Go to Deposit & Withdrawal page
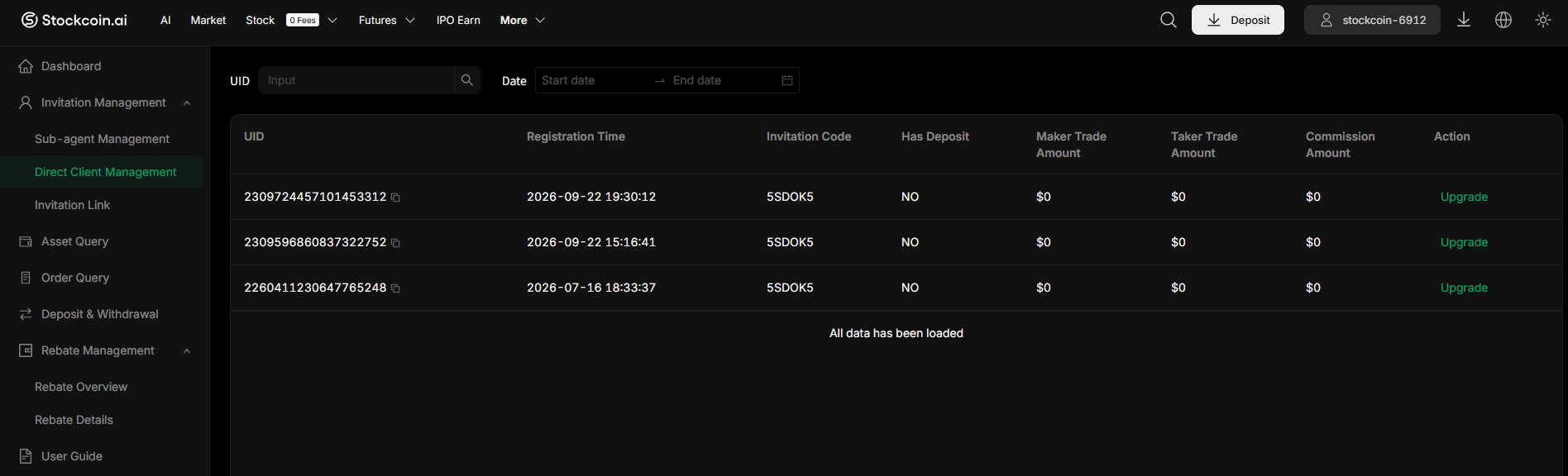Viewport: 1568px width, 476px height. pyautogui.click(x=101, y=314)
